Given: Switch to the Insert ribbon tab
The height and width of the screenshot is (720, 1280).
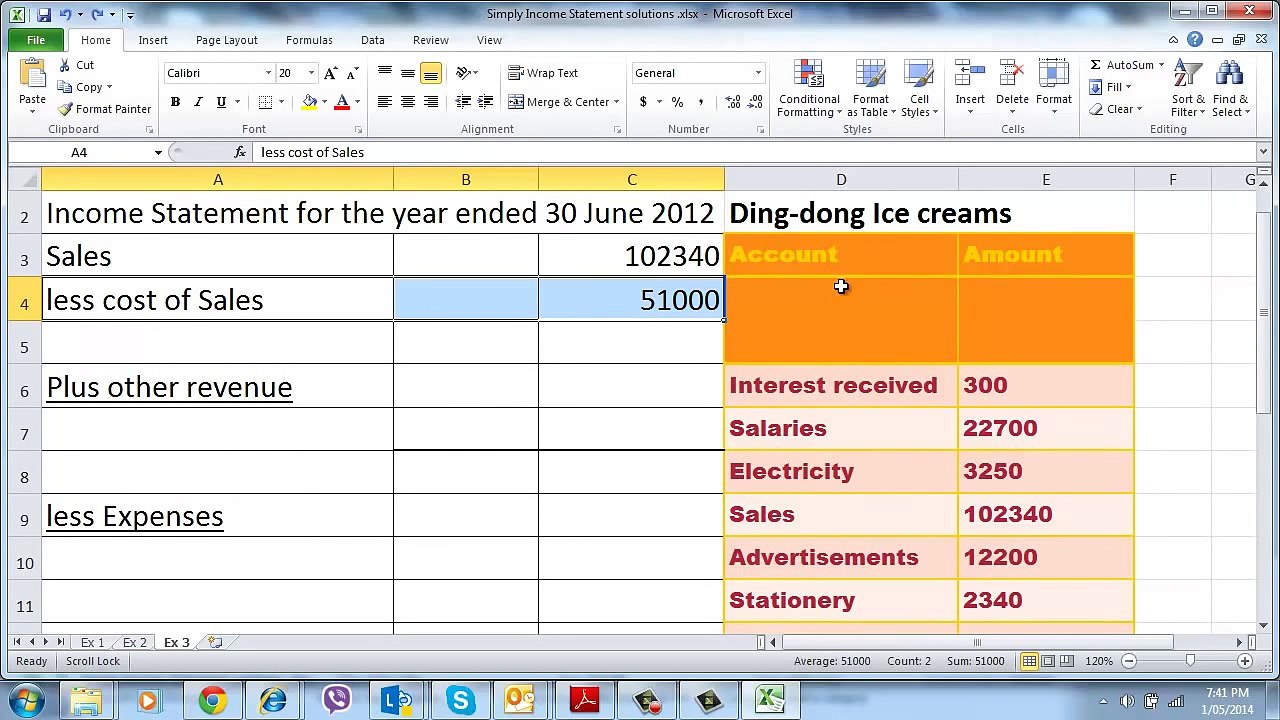Looking at the screenshot, I should (x=153, y=40).
